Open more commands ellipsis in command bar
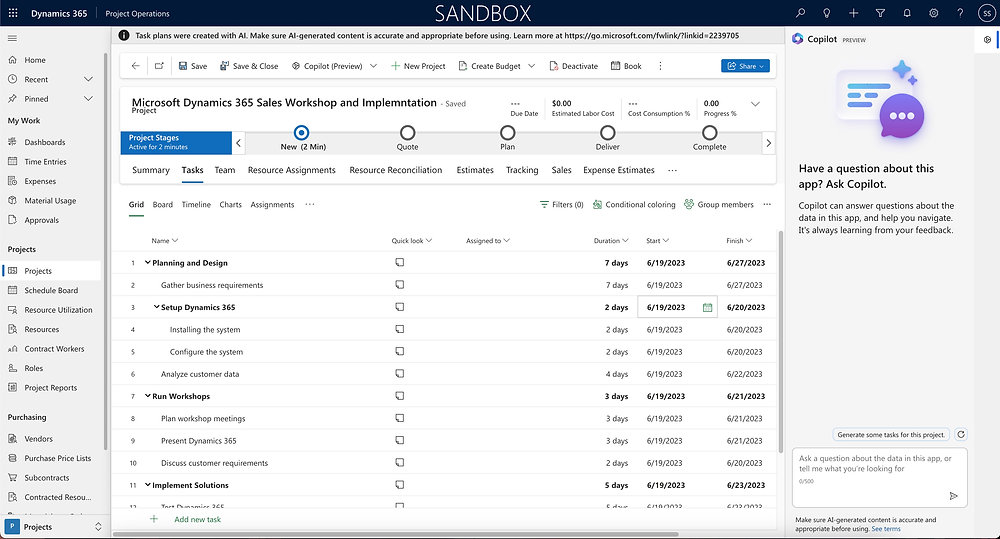Viewport: 1000px width, 539px height. tap(660, 66)
